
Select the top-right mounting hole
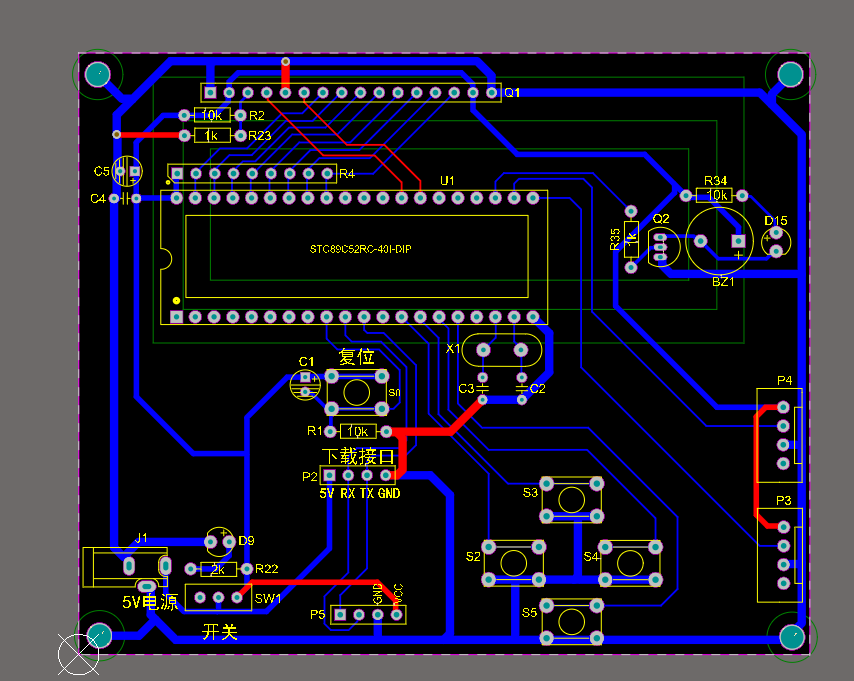pos(790,74)
